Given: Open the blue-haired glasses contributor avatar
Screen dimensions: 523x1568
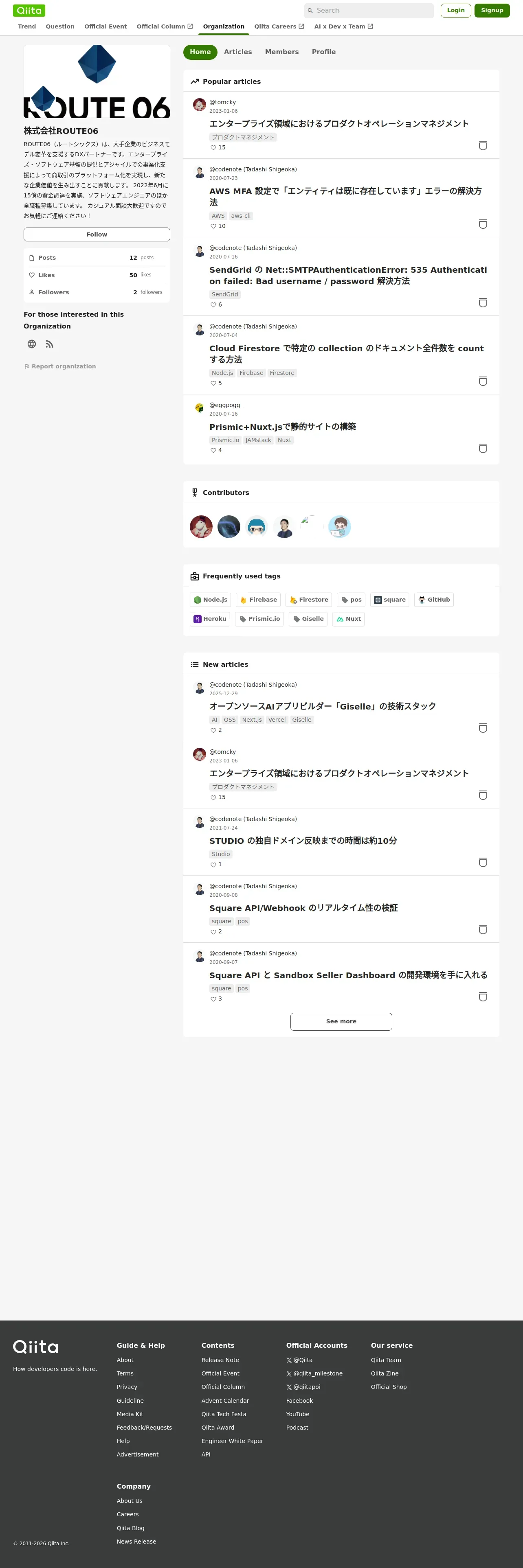Looking at the screenshot, I should coord(256,526).
